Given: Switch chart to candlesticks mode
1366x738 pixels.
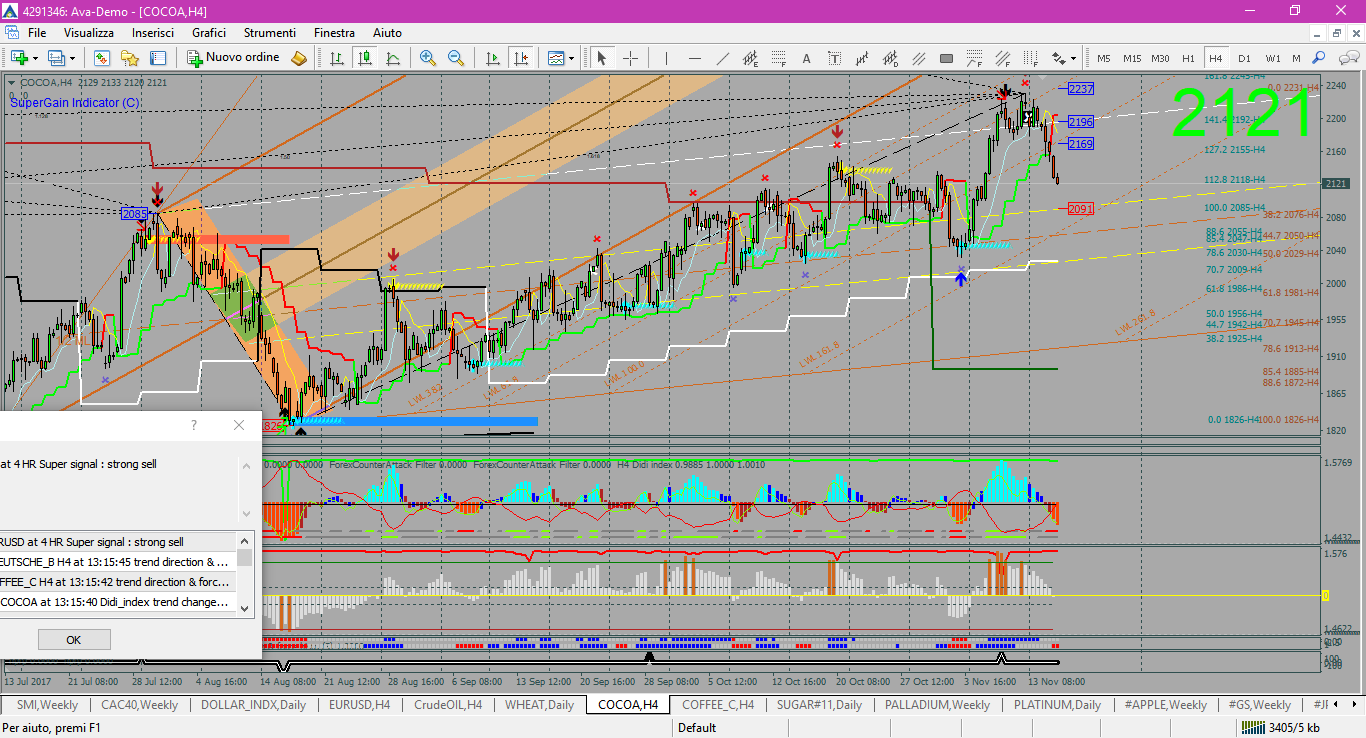Looking at the screenshot, I should [365, 58].
